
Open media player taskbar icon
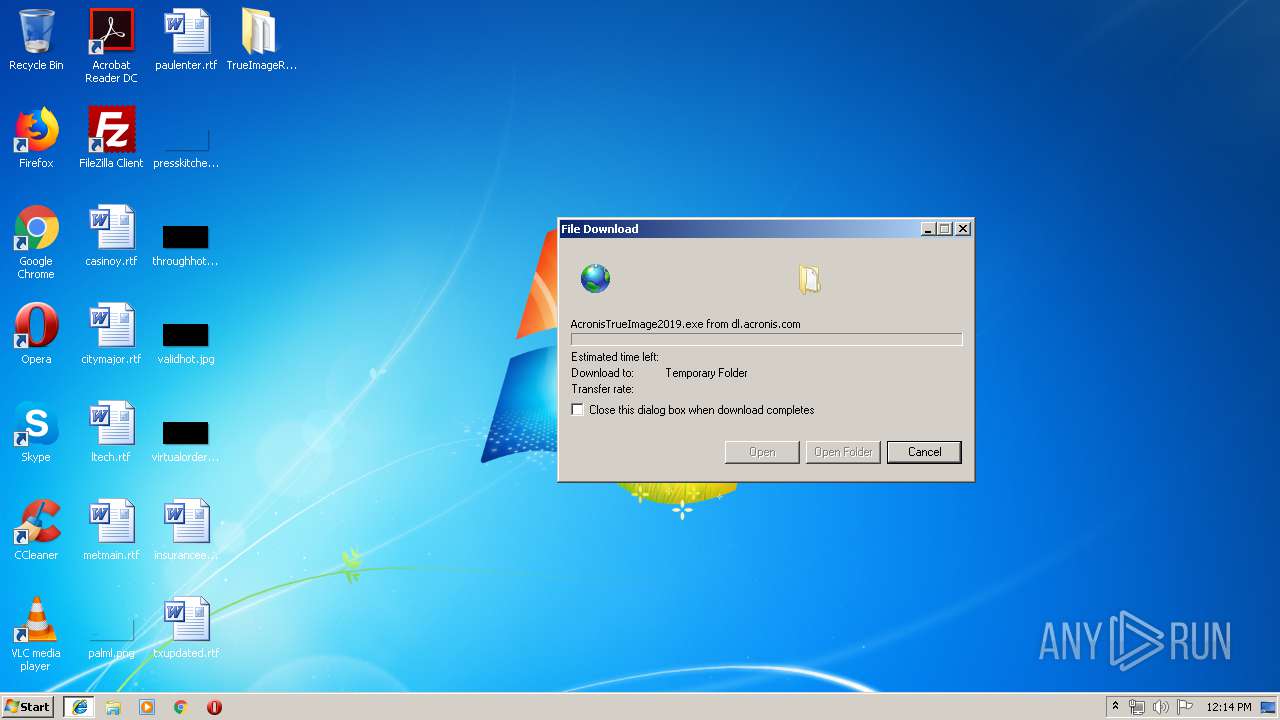click(x=147, y=707)
